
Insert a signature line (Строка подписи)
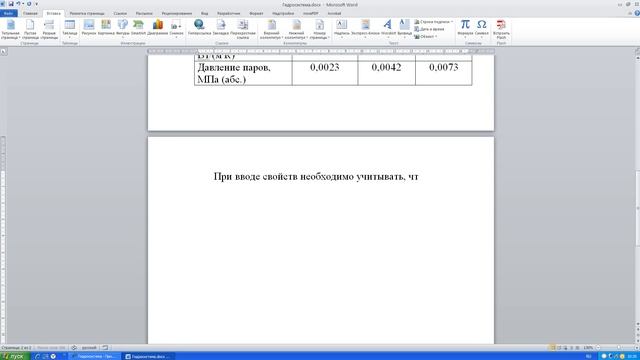click(x=433, y=22)
